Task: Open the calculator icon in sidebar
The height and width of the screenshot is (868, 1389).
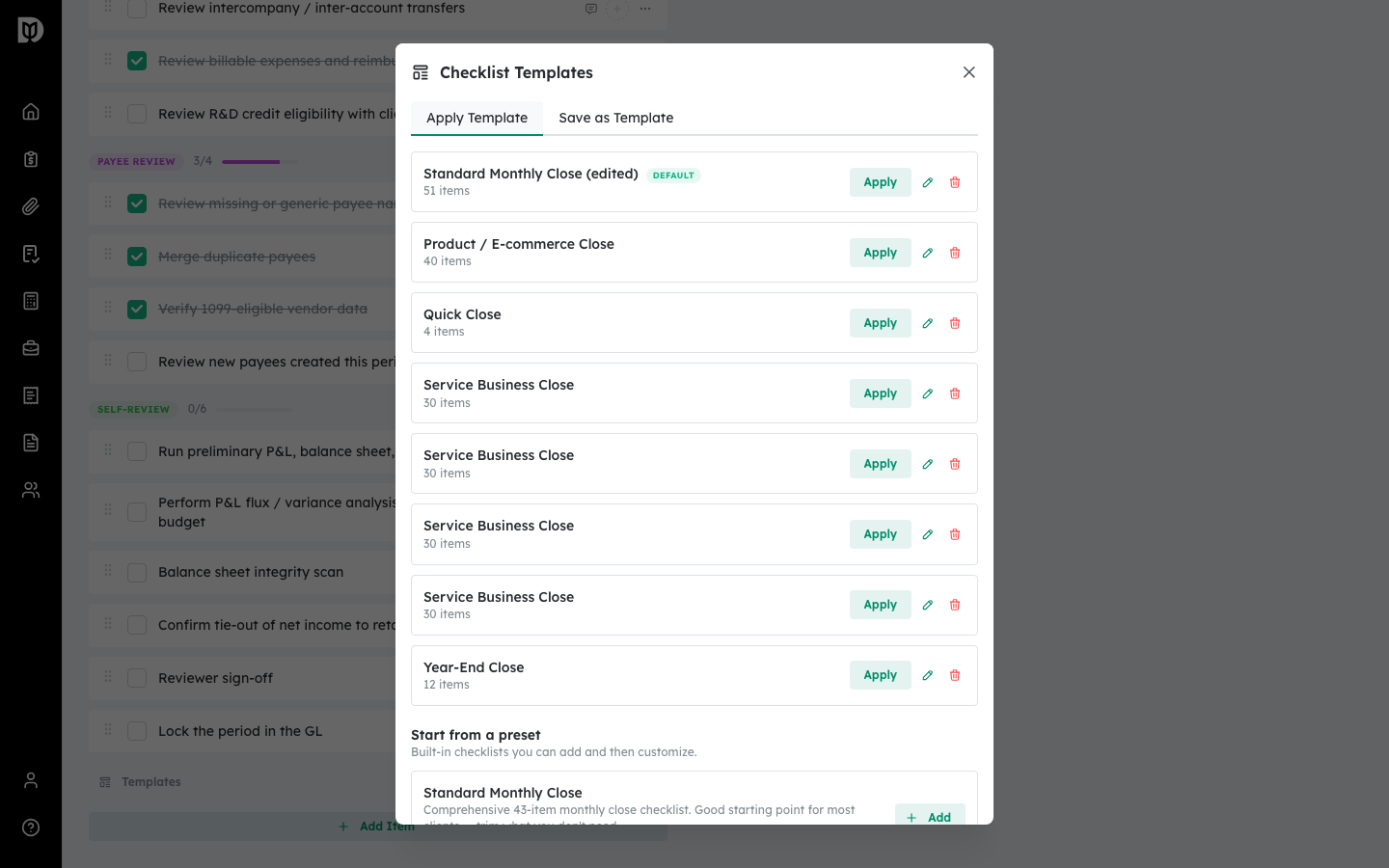Action: (31, 301)
